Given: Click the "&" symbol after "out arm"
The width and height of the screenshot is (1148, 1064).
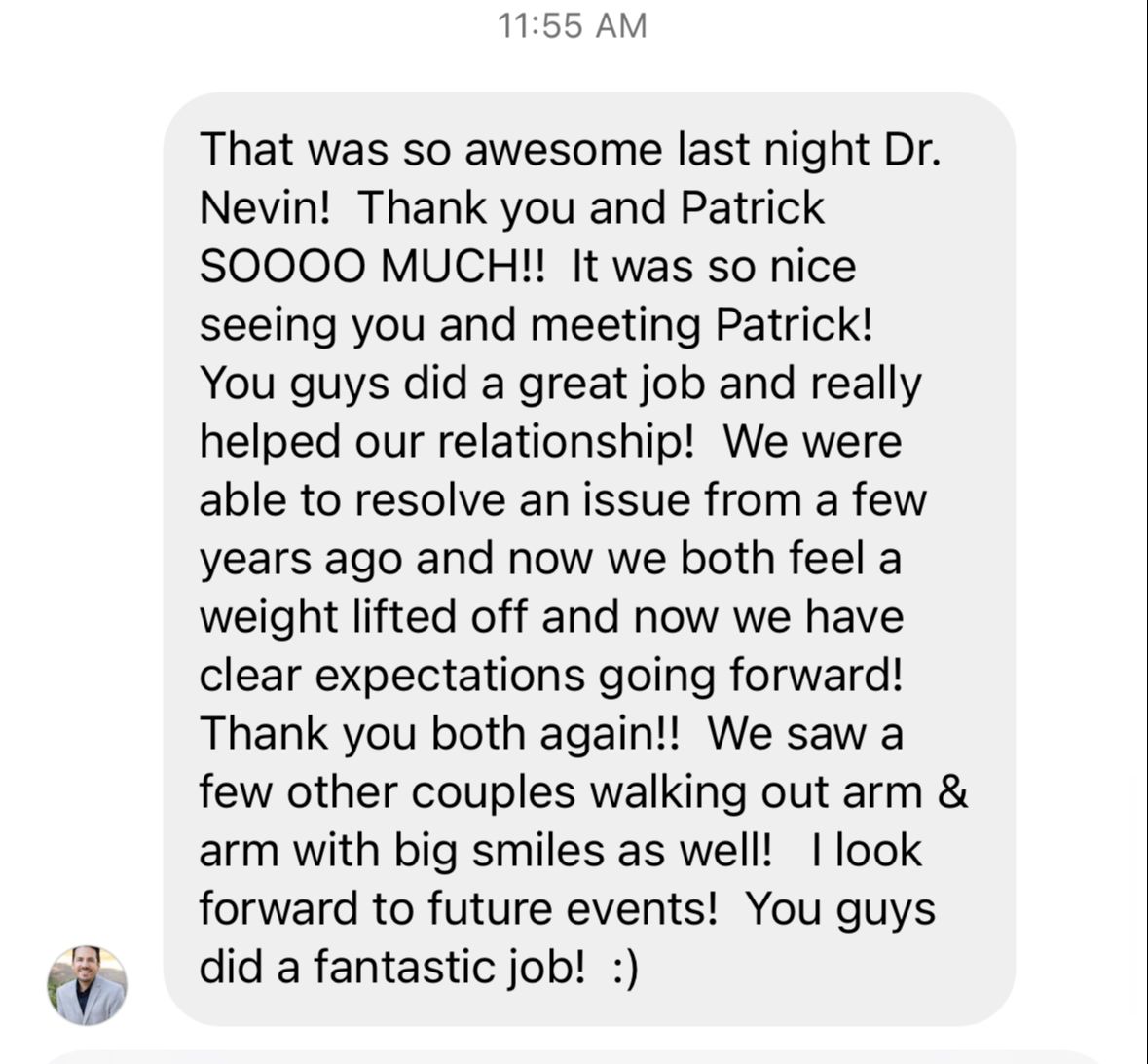Looking at the screenshot, I should pos(951,791).
